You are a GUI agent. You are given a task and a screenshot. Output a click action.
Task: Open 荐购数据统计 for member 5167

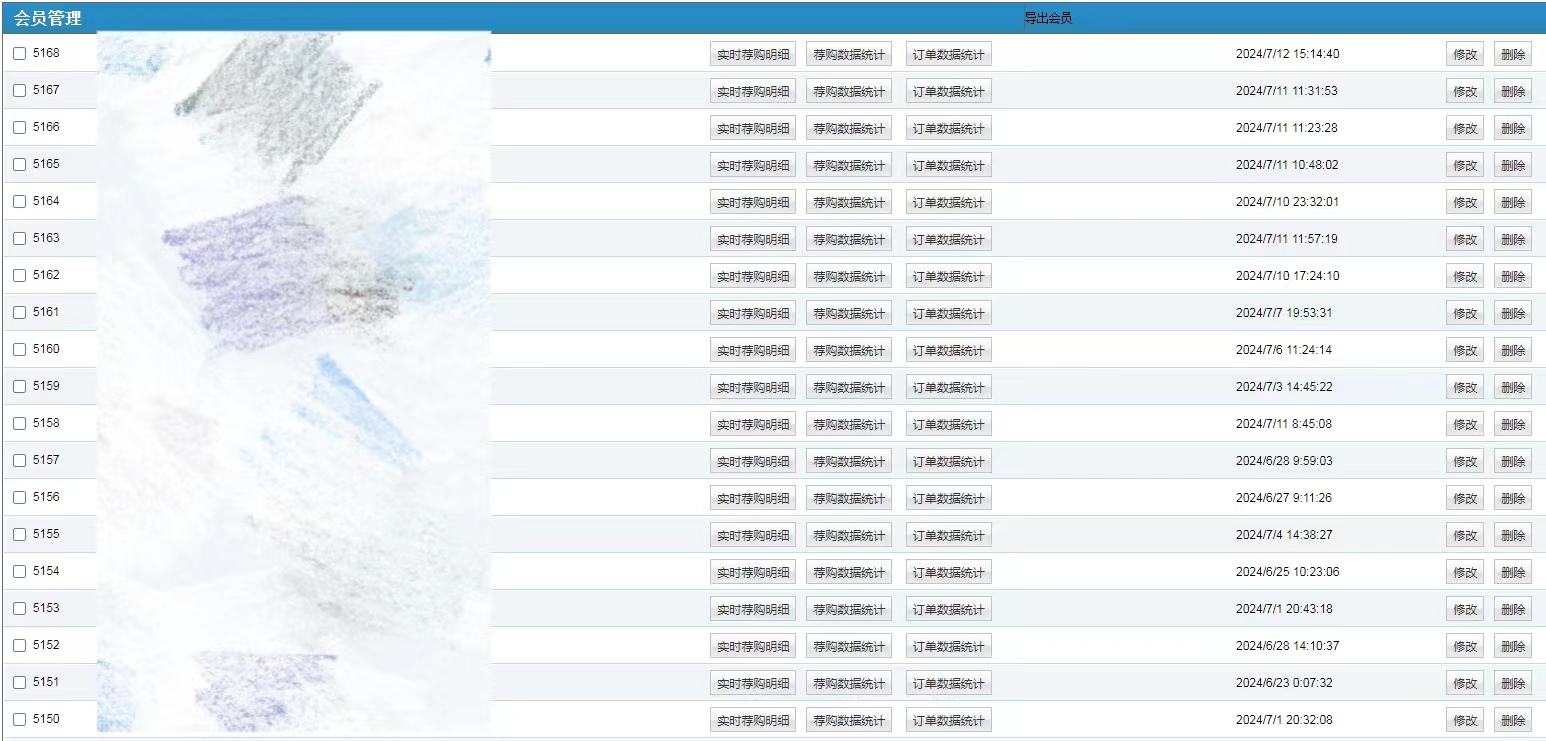point(848,92)
